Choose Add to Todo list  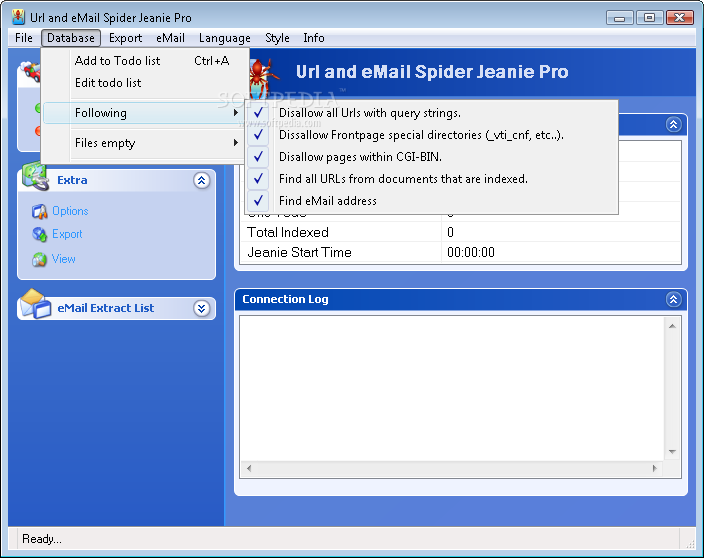tap(143, 61)
